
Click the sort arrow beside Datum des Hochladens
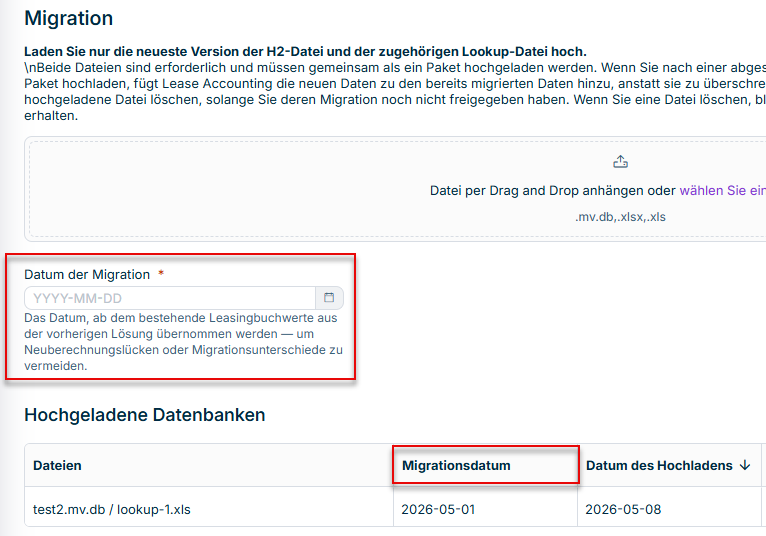click(x=745, y=465)
